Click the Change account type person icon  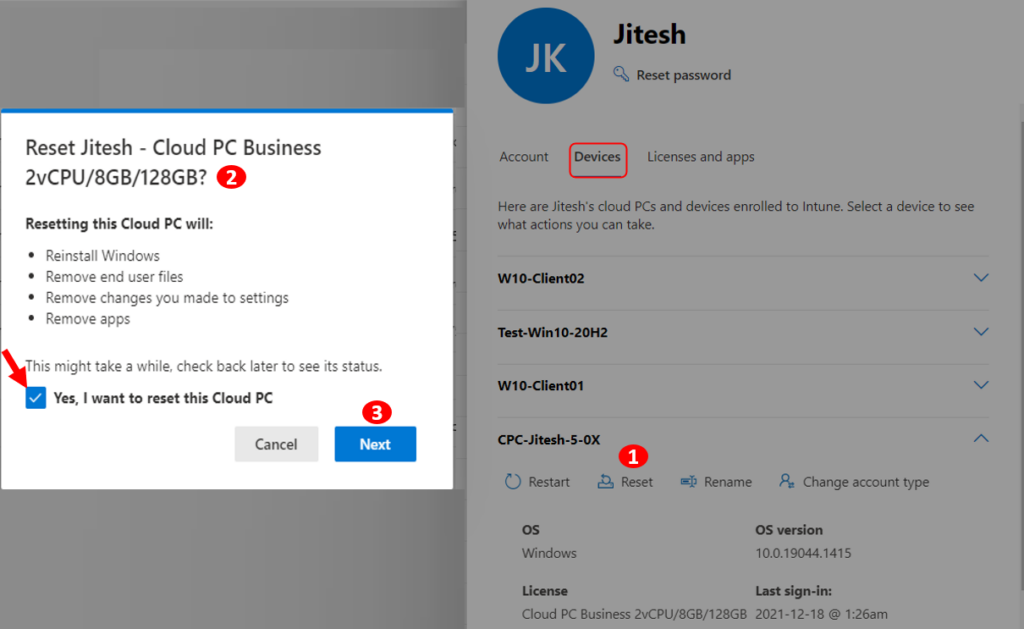pyautogui.click(x=786, y=481)
